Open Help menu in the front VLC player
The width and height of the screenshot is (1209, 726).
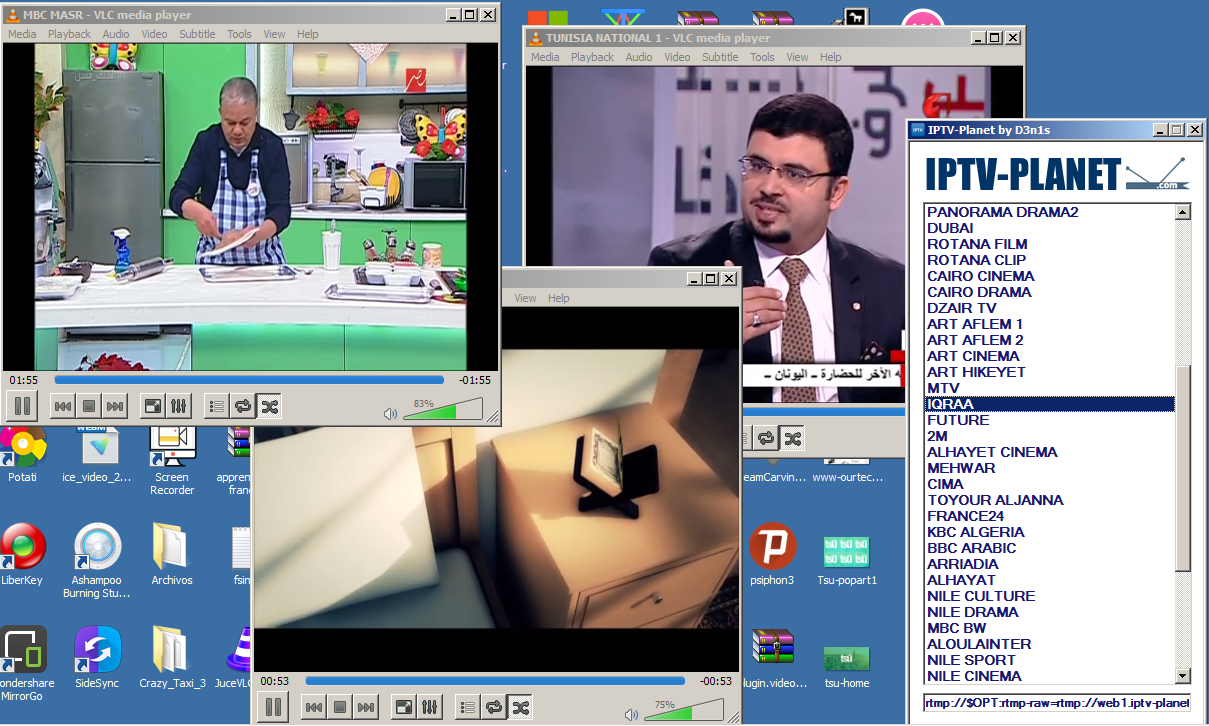pos(559,298)
